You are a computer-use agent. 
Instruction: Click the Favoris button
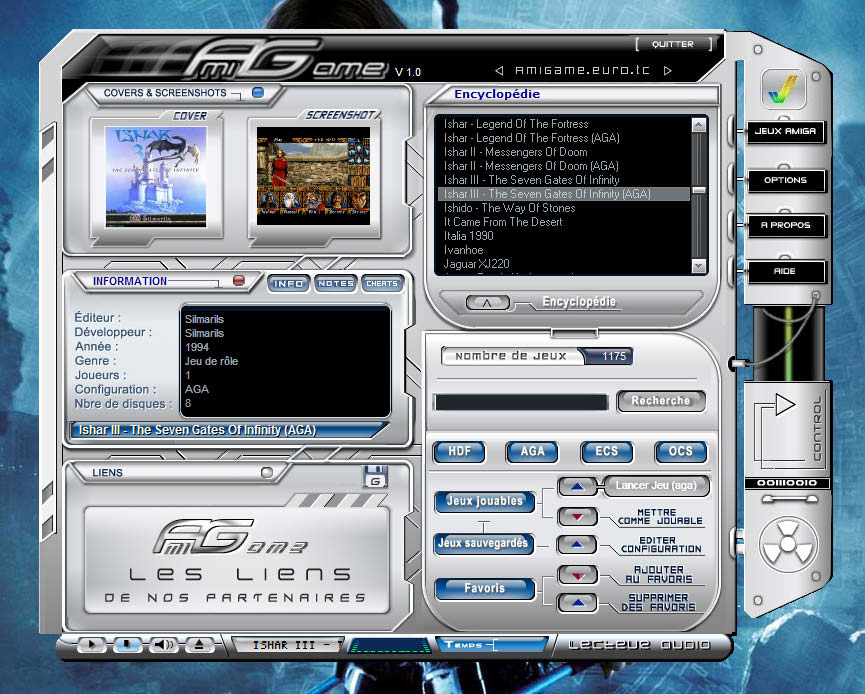click(x=484, y=589)
